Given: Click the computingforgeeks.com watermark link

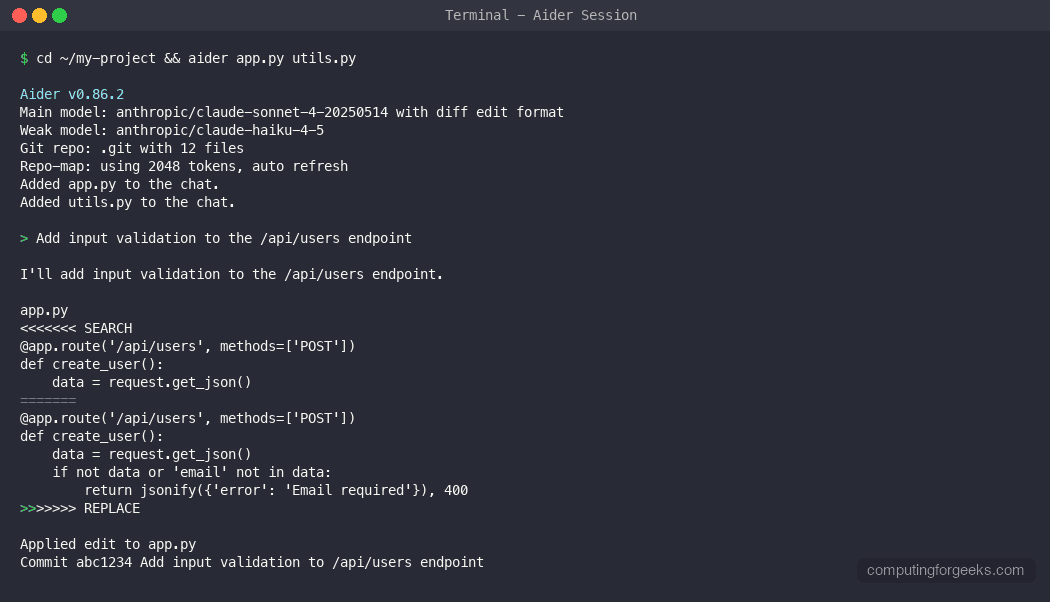Looking at the screenshot, I should click(945, 570).
